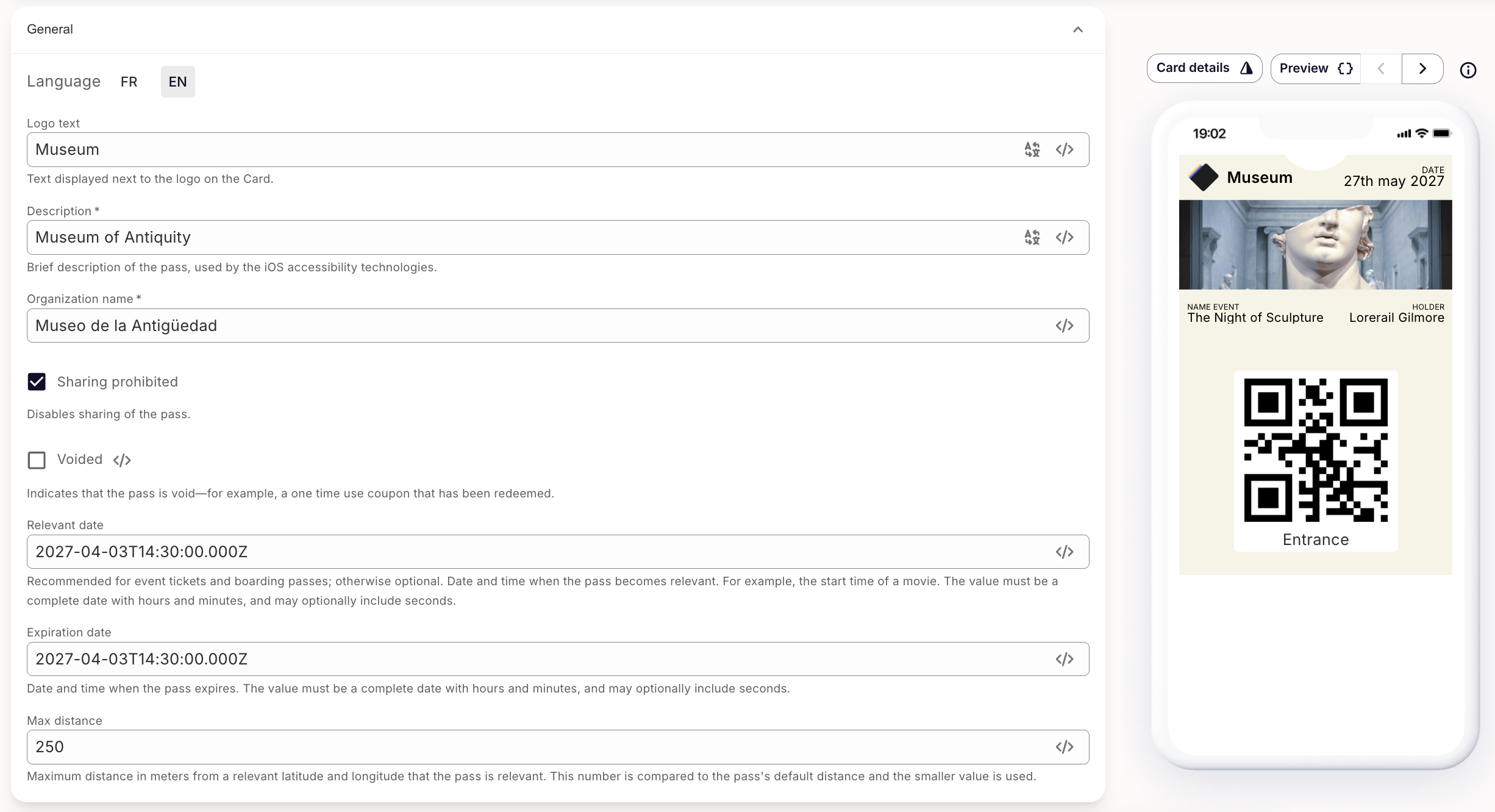Viewport: 1495px width, 812px height.
Task: Click code icon in Organization name field
Action: pyautogui.click(x=1065, y=326)
